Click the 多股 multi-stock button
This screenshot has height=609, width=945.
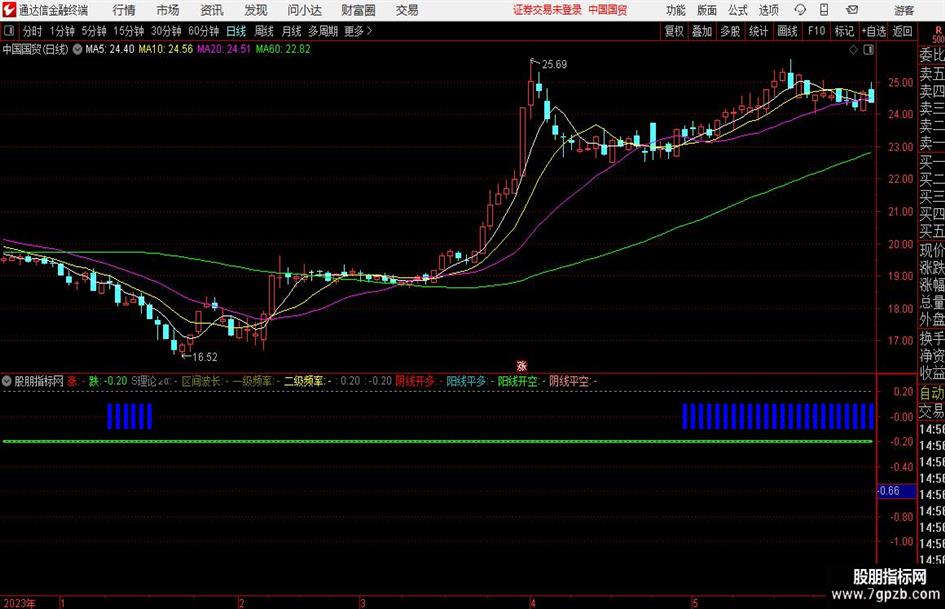[730, 31]
